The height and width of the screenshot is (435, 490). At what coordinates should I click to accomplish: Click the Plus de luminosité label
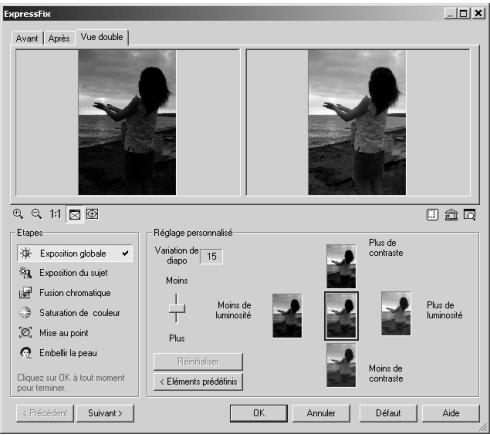click(444, 310)
